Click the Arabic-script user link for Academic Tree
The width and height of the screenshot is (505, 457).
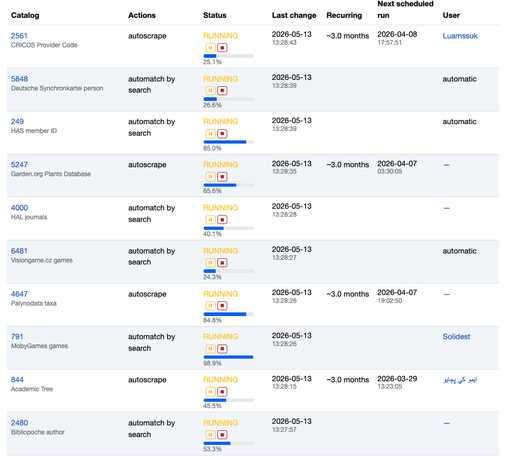(460, 380)
